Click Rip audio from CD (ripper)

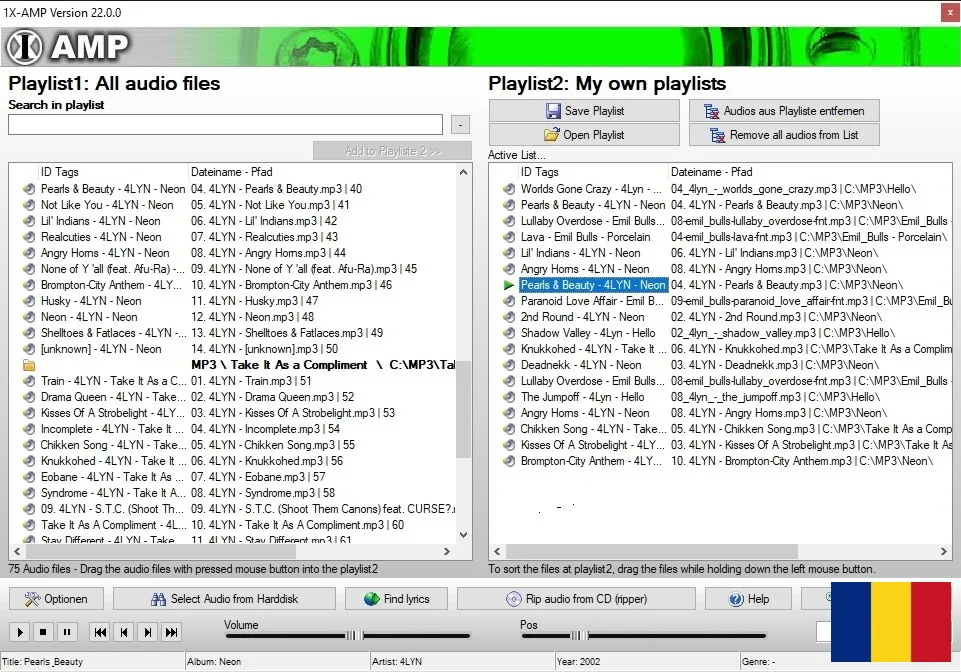pos(575,599)
